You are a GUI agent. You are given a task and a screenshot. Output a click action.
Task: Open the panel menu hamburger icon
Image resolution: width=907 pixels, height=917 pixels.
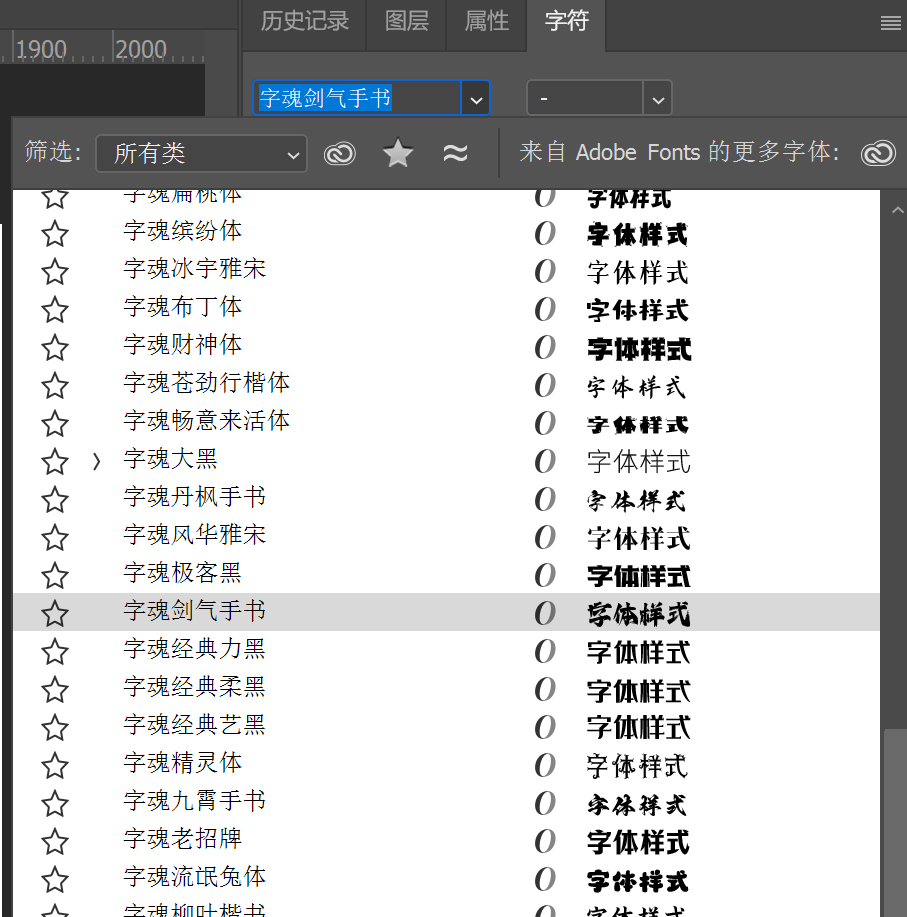[890, 24]
